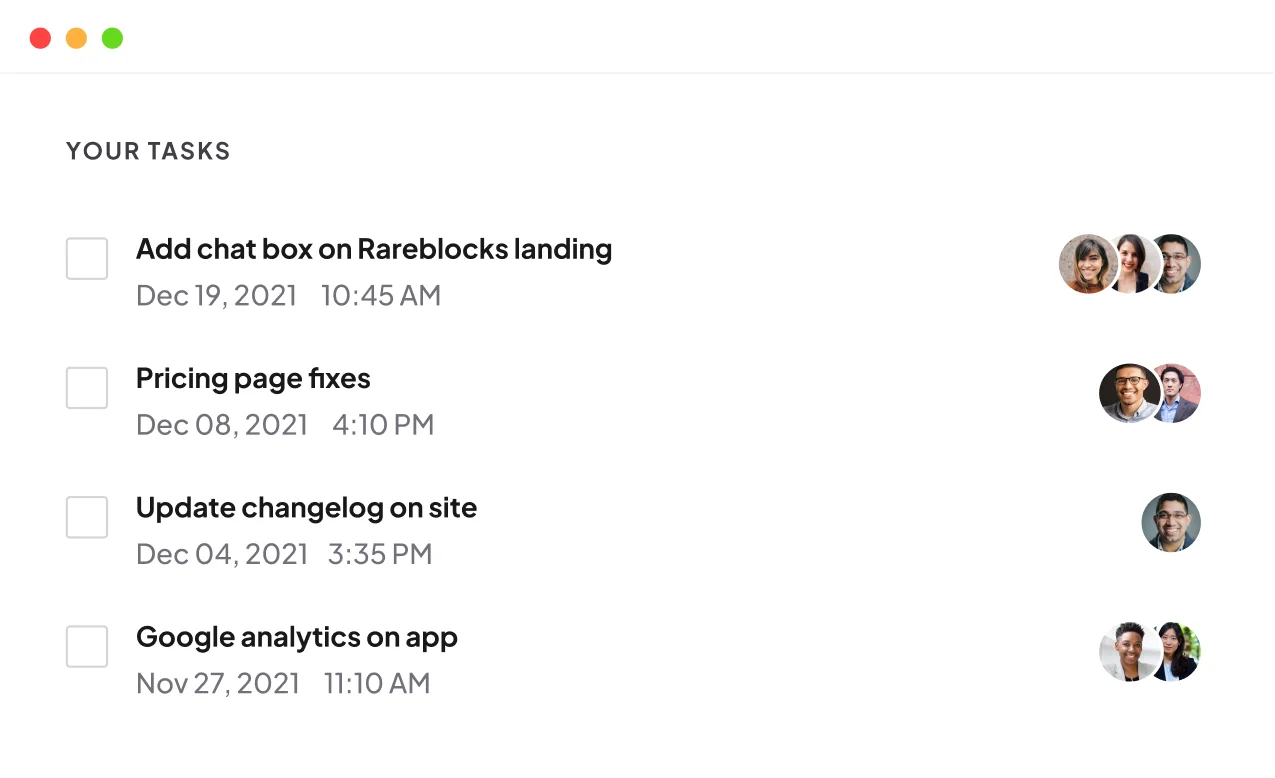
Task: Click the left avatar on Google analytics task
Action: pos(1125,652)
